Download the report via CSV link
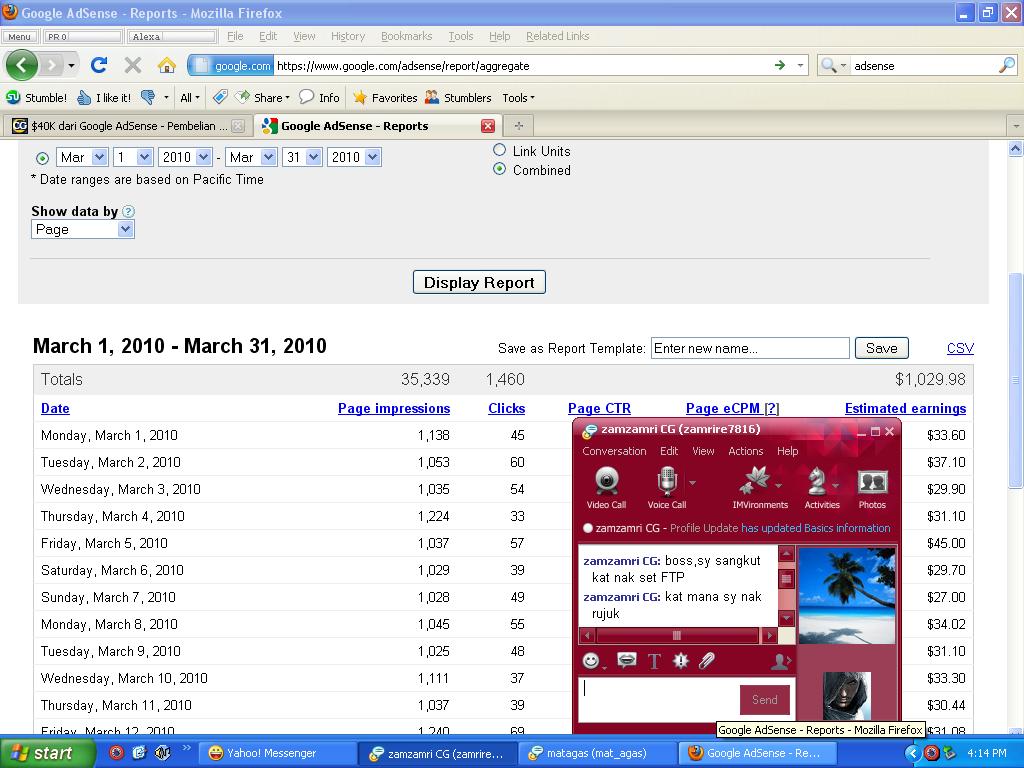1024x768 pixels. point(960,348)
